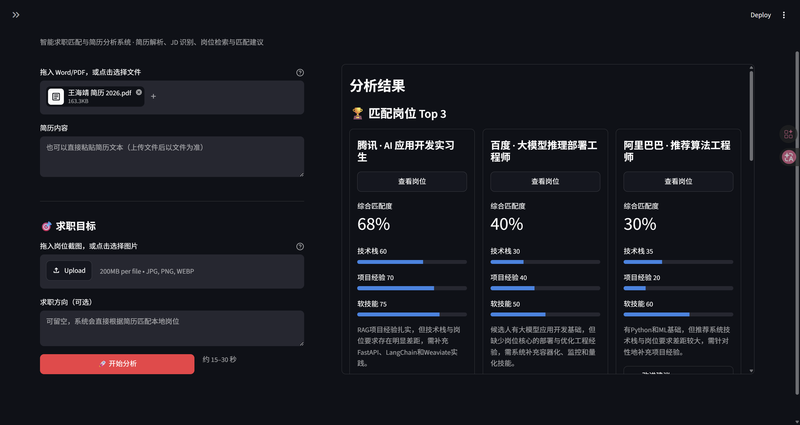Click the Deploy button
The height and width of the screenshot is (425, 800).
click(760, 15)
